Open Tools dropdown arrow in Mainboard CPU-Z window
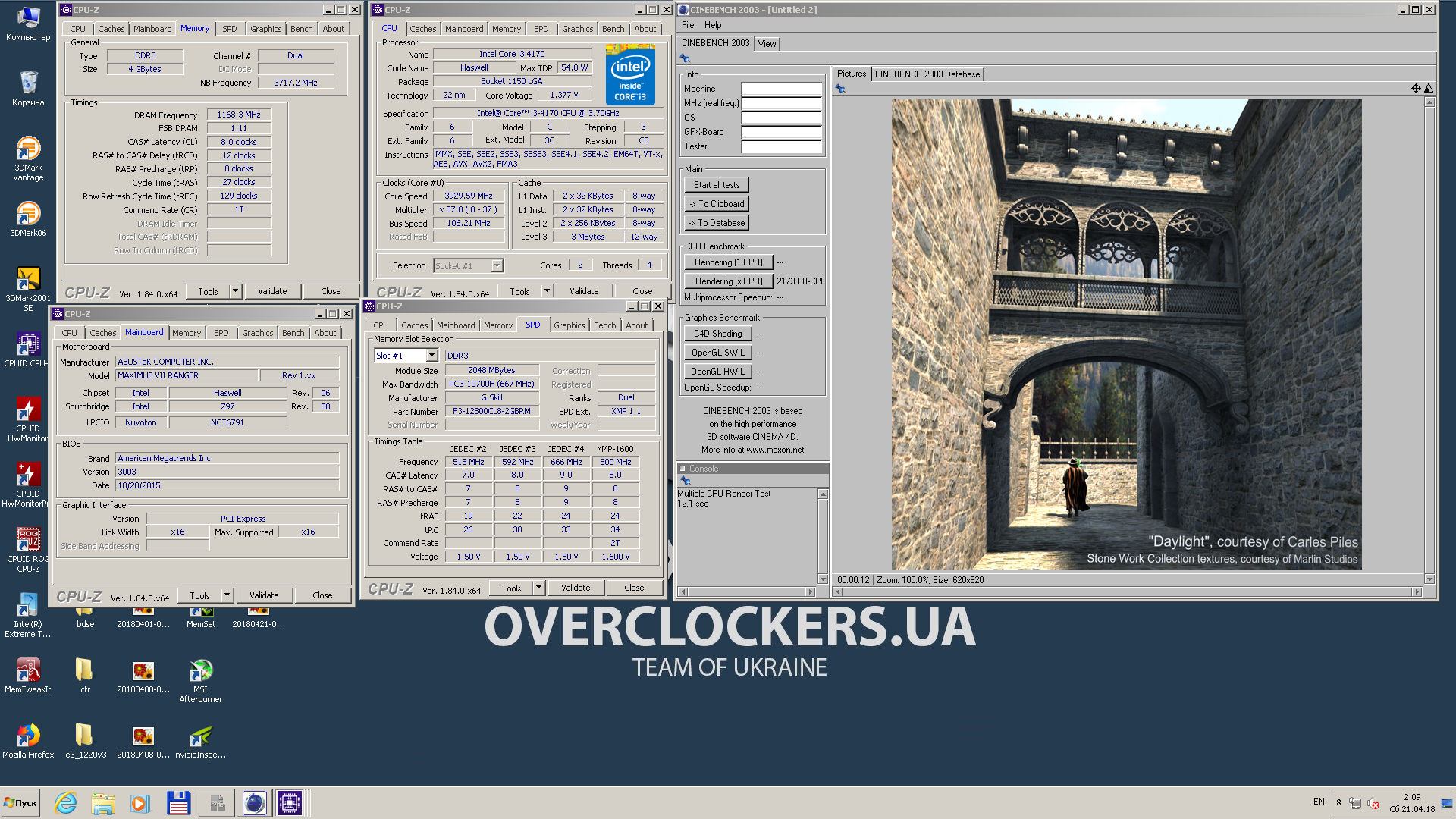1456x819 pixels. [x=227, y=595]
